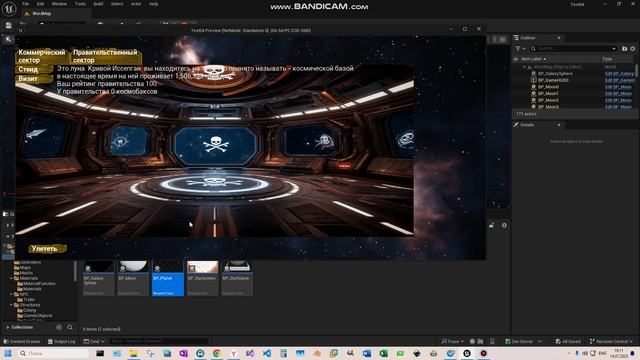The height and width of the screenshot is (360, 640).
Task: Click the Collections search icon
Action: (70, 327)
